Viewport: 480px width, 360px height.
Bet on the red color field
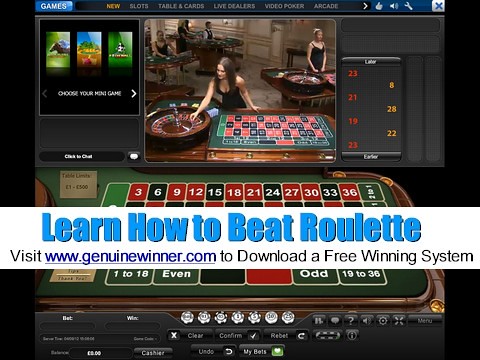269,277
